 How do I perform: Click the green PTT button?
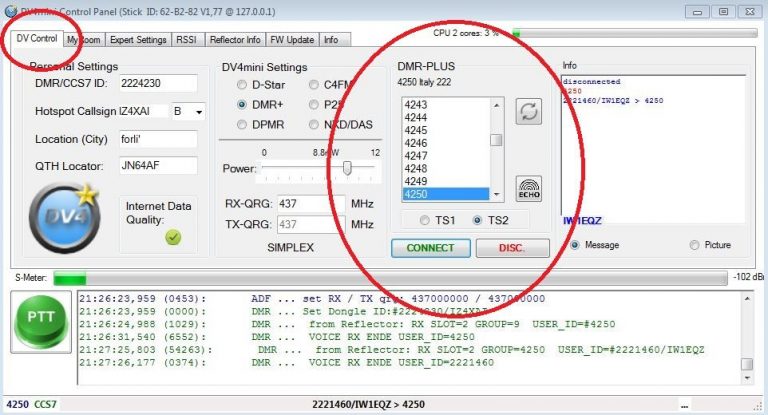pos(41,321)
